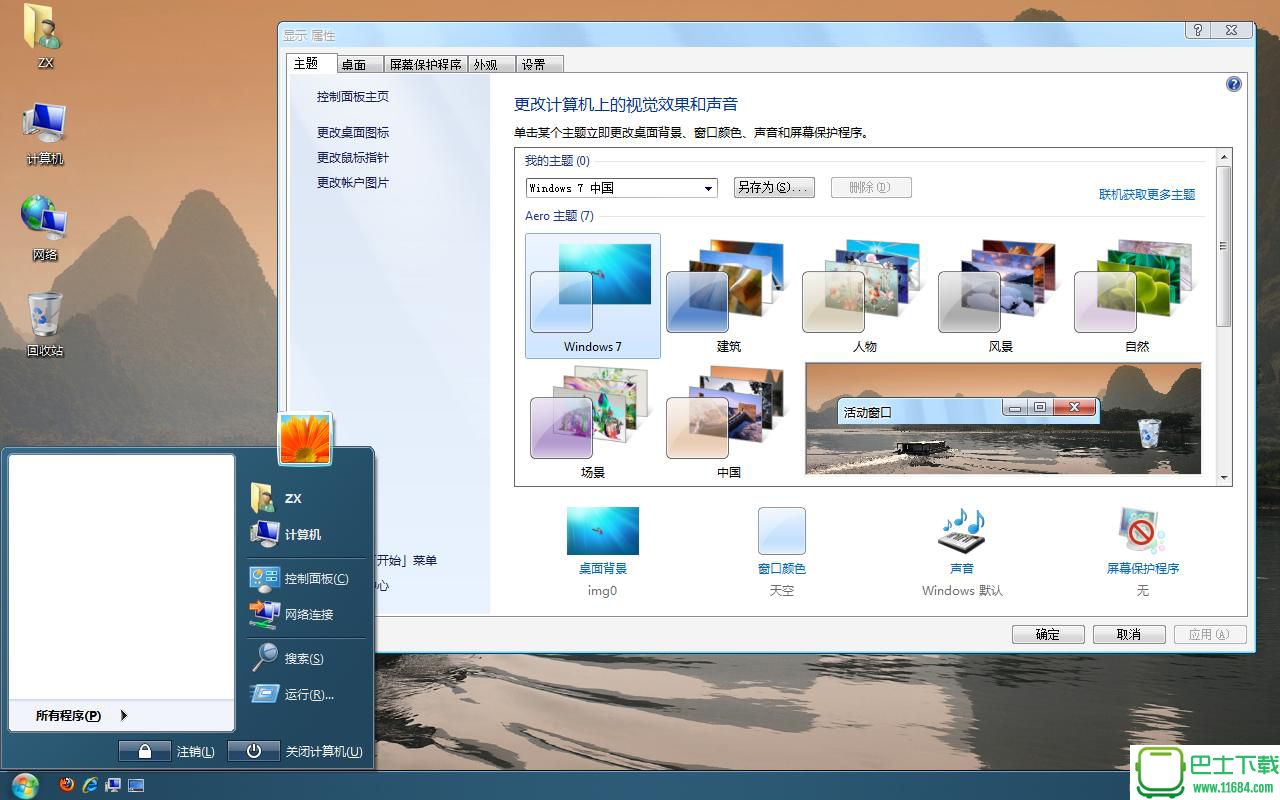Switch to the 屏幕保护程序 tab

coord(425,64)
